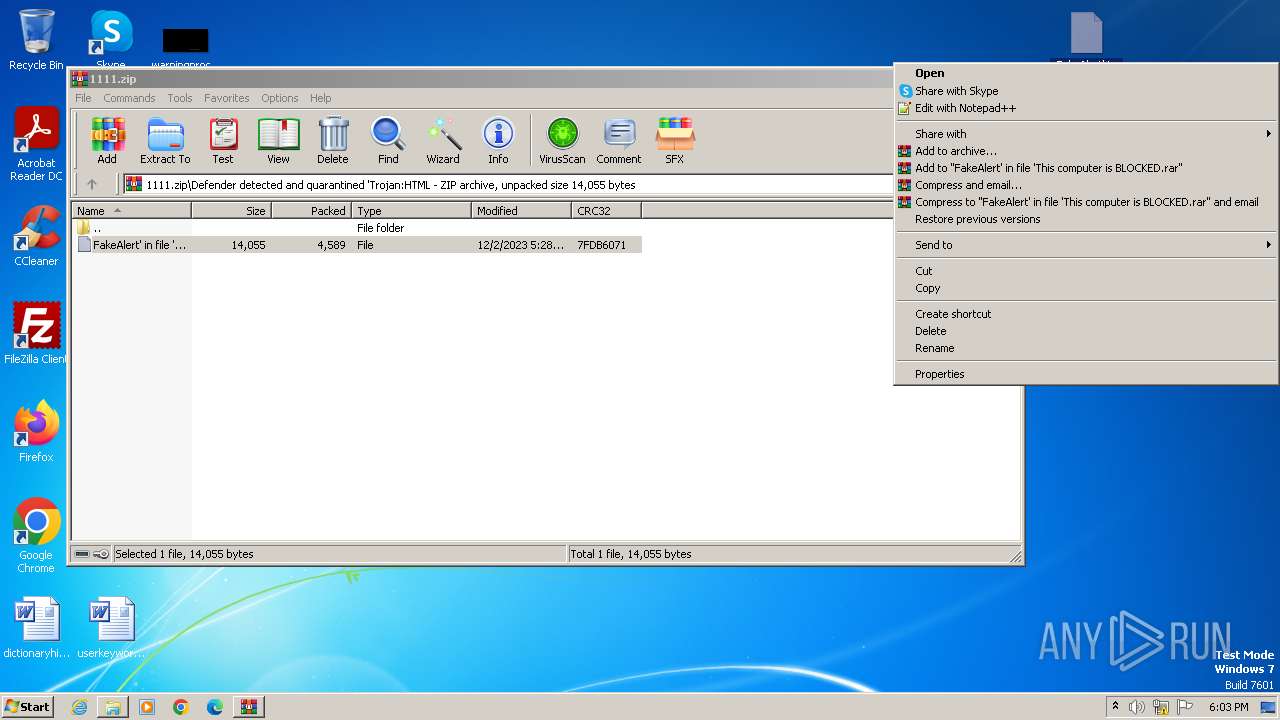Viewport: 1280px width, 720px height.
Task: Open Google Chrome desktop shortcut
Action: tap(36, 536)
